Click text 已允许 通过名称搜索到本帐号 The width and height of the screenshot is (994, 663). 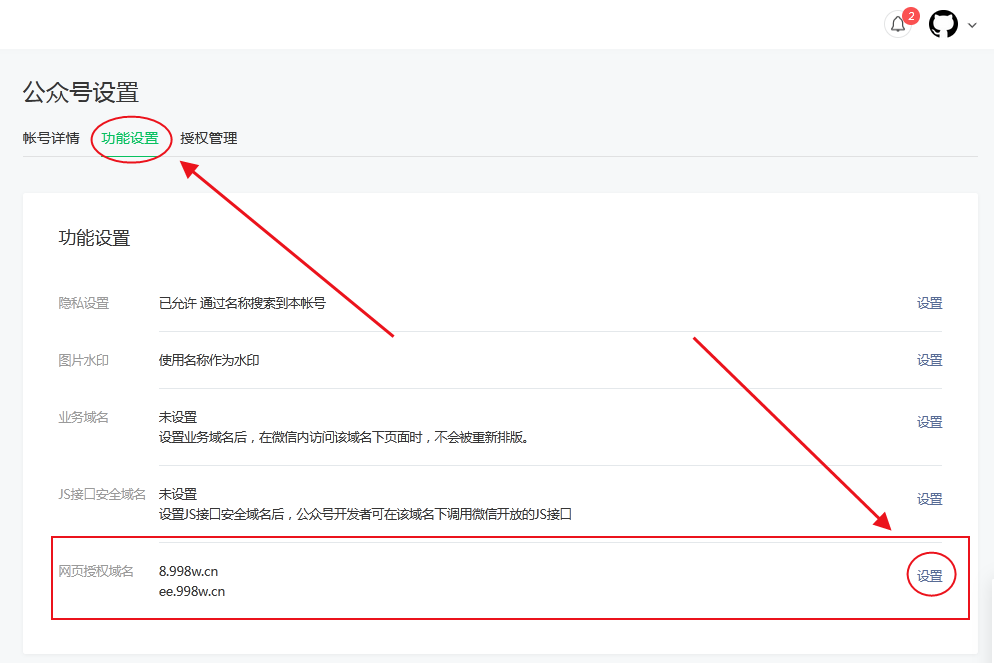(x=242, y=303)
